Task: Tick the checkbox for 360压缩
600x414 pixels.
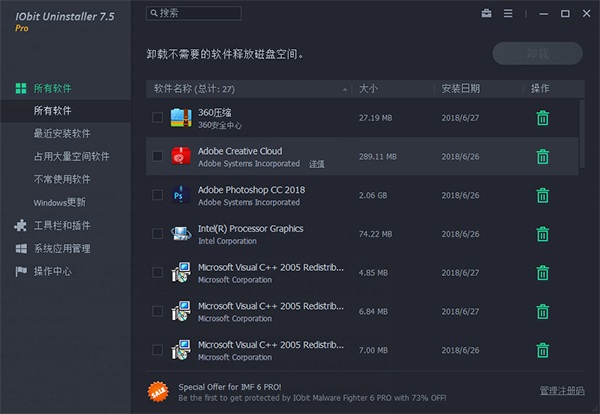Action: [157, 117]
